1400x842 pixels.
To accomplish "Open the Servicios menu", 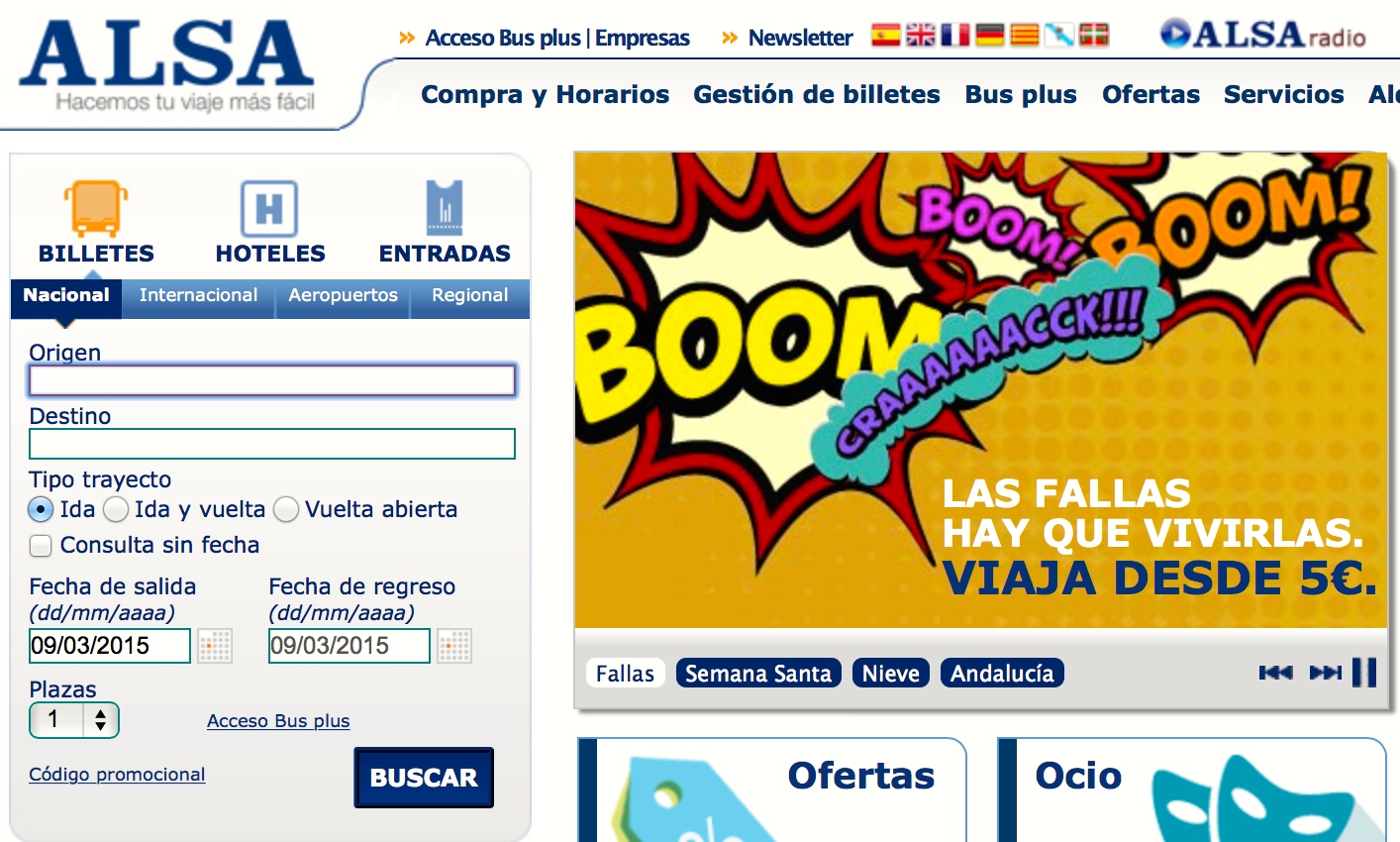I will coord(1284,94).
